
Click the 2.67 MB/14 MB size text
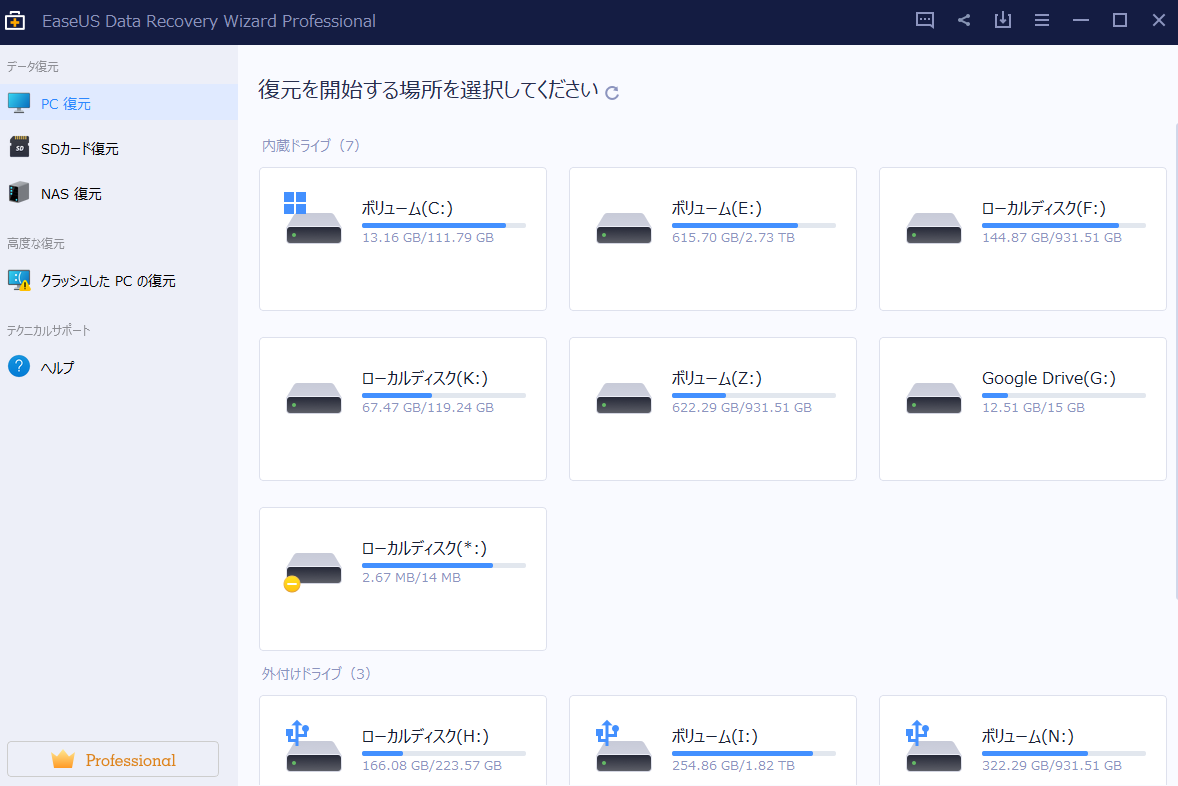click(411, 577)
